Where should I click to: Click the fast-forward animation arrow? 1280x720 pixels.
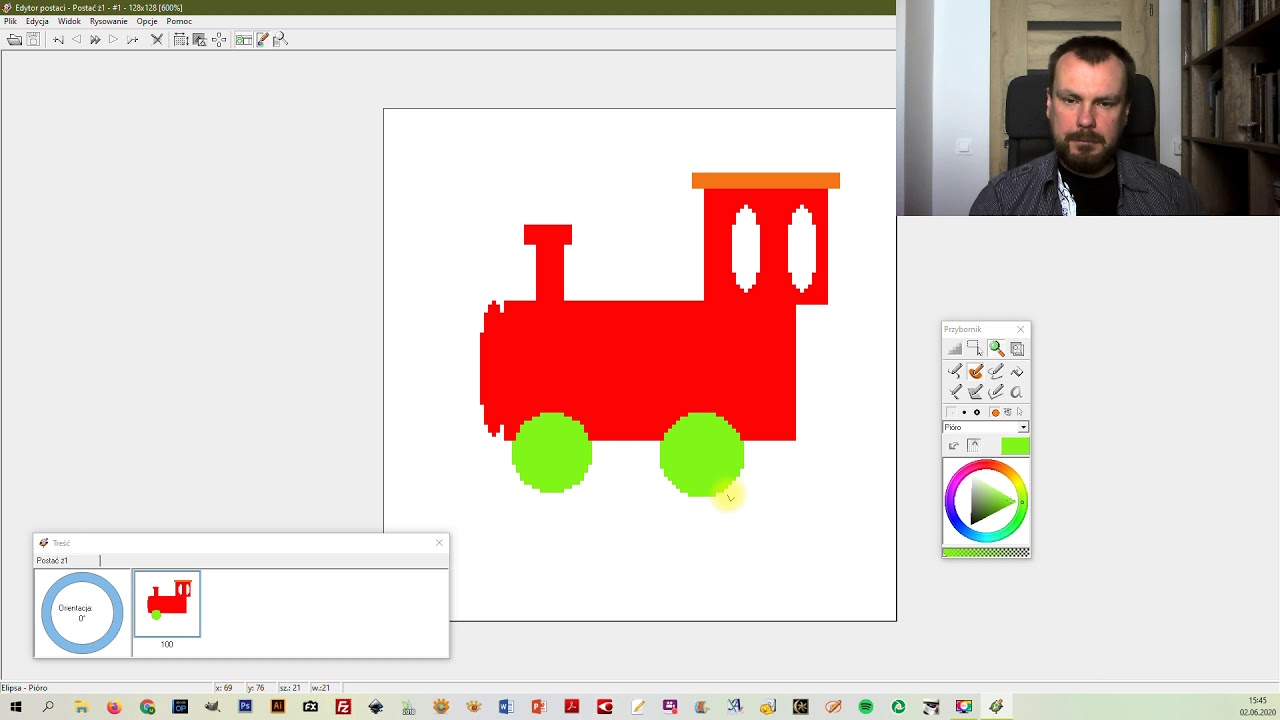(x=95, y=40)
